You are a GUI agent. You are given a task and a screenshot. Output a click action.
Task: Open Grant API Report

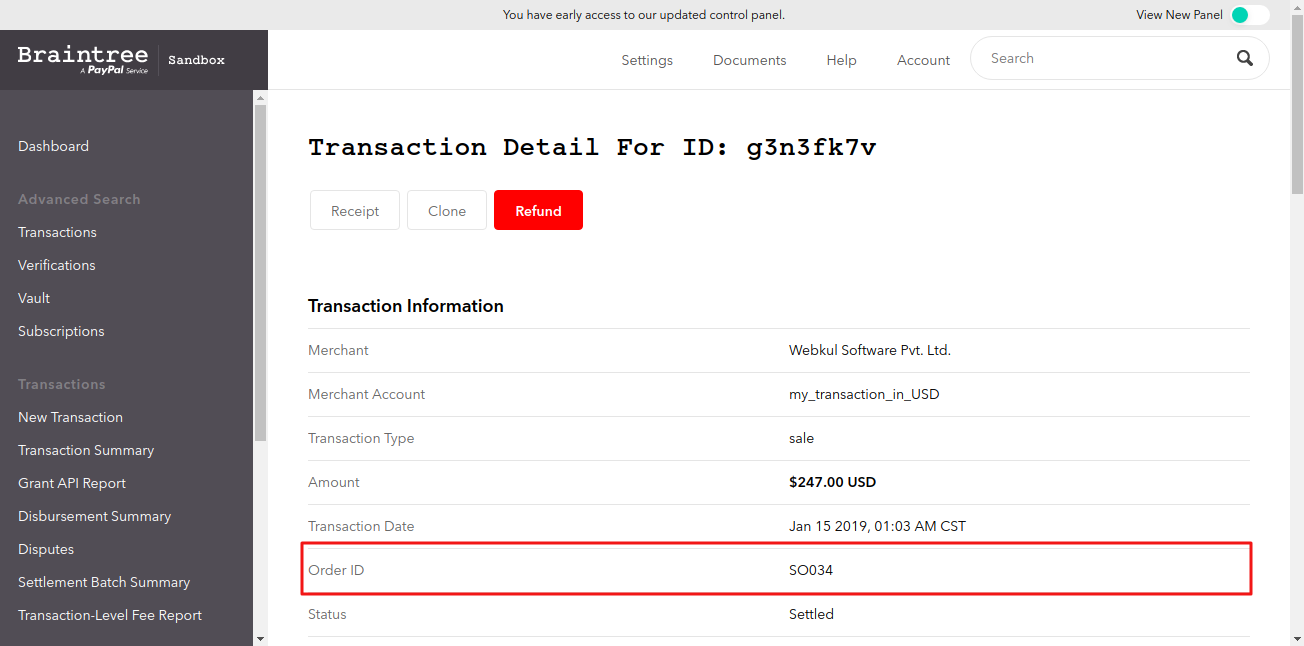coord(72,483)
